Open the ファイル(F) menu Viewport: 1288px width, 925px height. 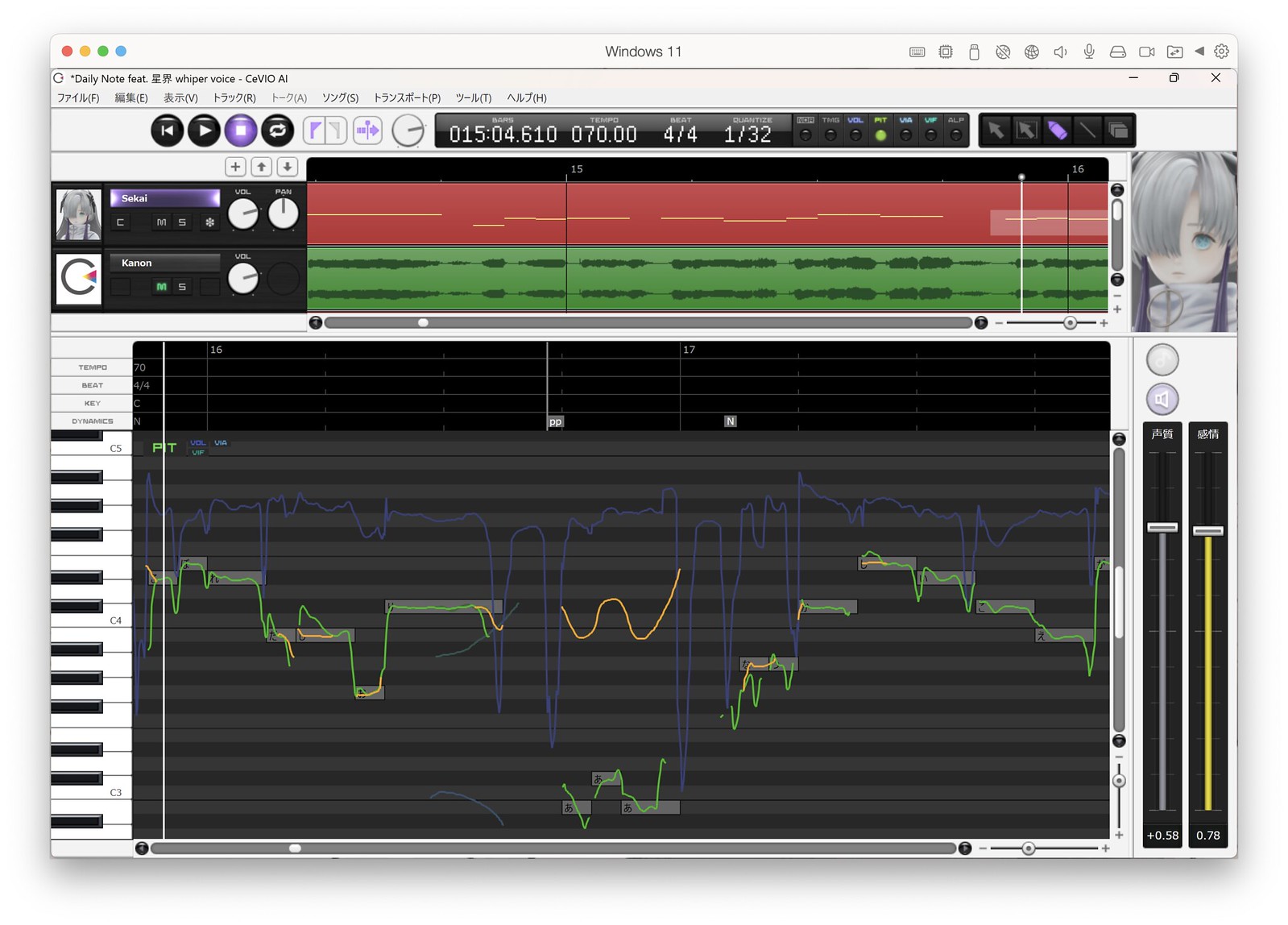pyautogui.click(x=78, y=97)
